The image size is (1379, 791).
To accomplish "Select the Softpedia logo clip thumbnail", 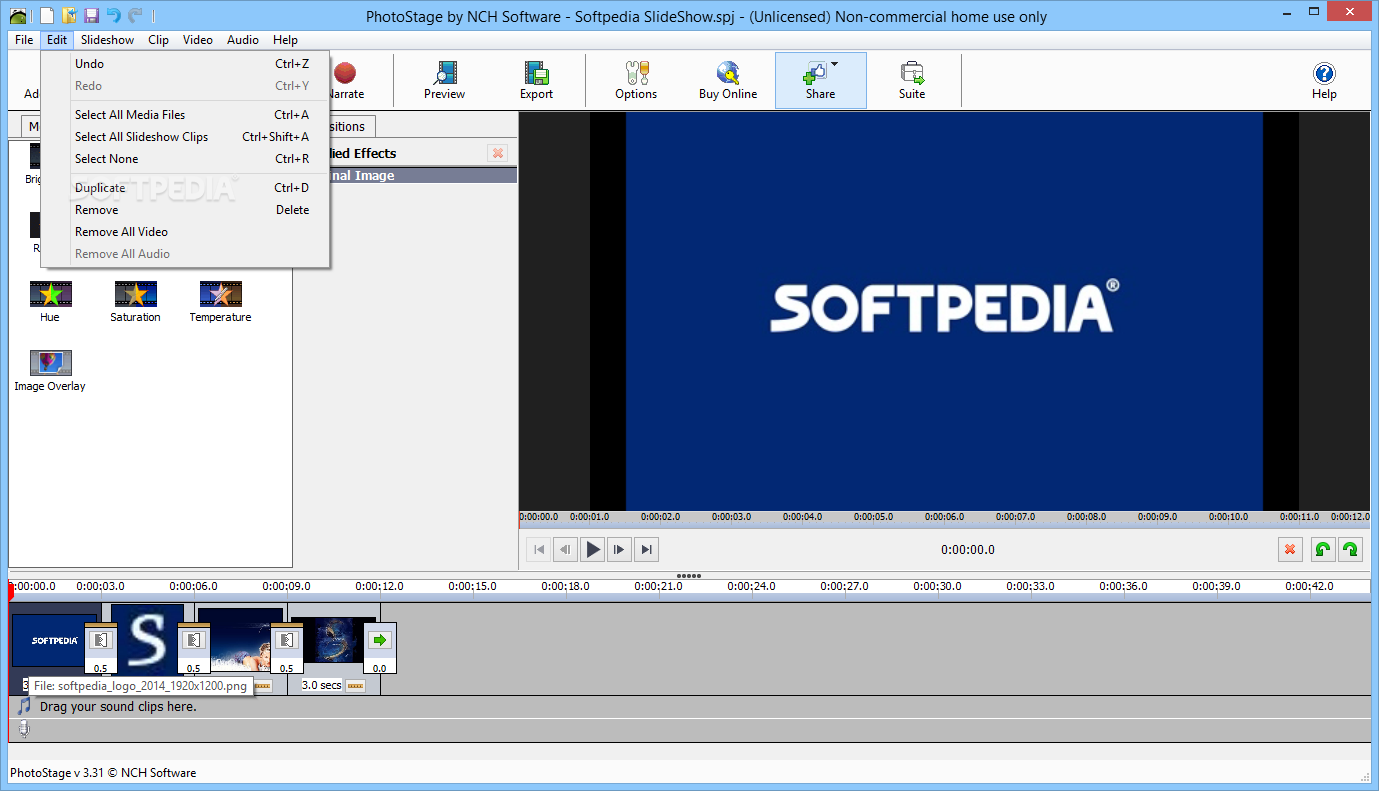I will (x=54, y=640).
